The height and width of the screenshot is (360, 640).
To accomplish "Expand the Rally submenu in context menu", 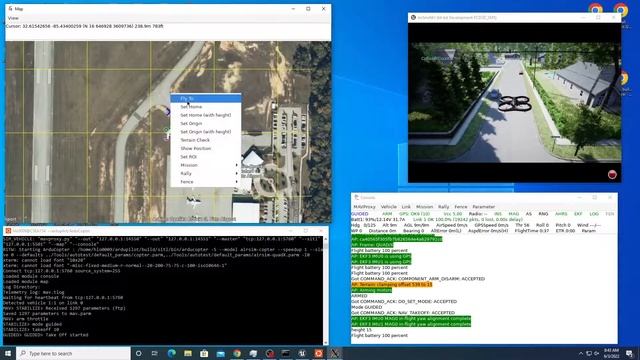I will tap(206, 173).
